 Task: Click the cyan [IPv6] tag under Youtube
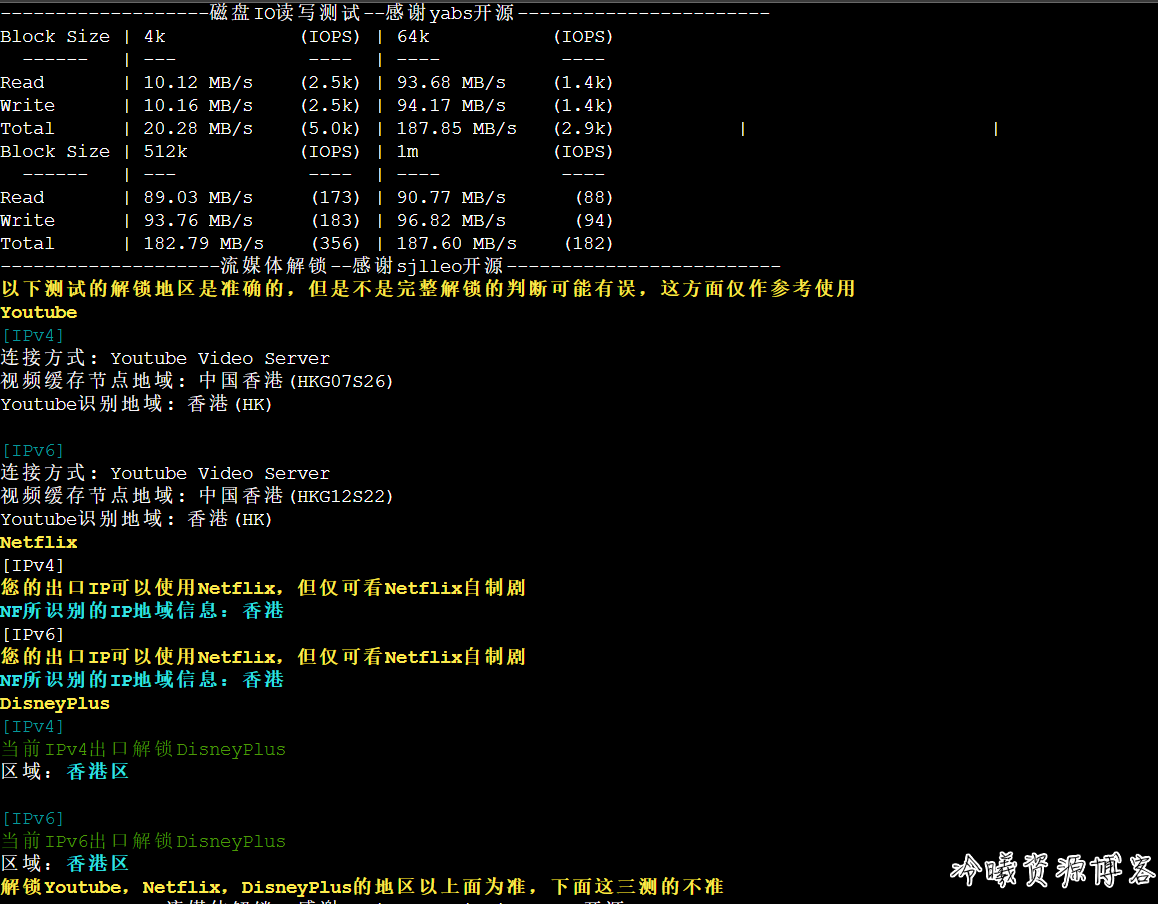point(33,451)
